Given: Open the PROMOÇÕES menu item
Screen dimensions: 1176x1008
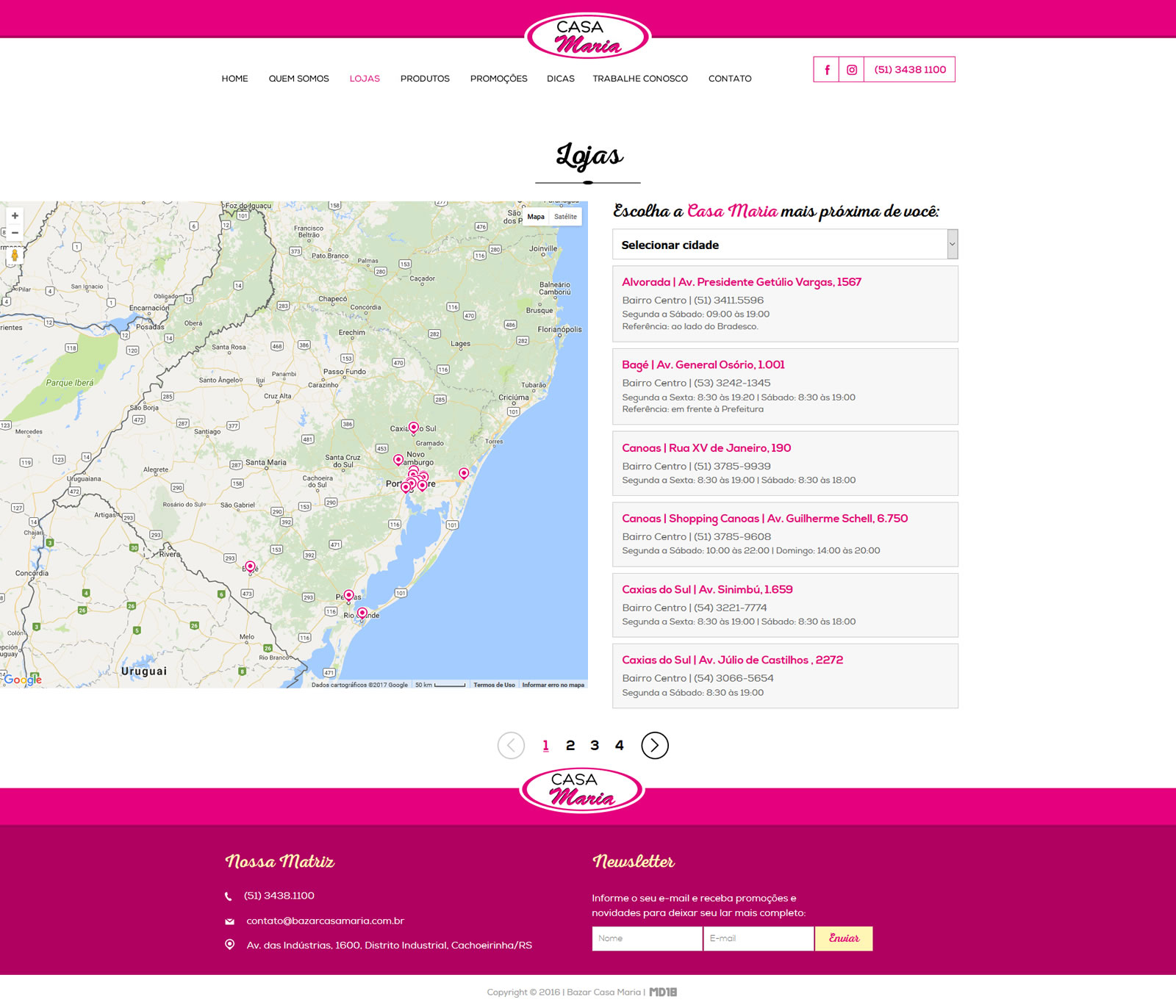Looking at the screenshot, I should pos(498,79).
